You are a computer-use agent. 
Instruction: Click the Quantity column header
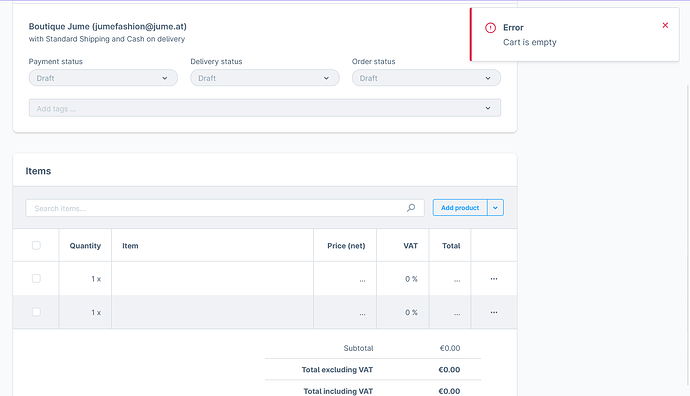(85, 246)
